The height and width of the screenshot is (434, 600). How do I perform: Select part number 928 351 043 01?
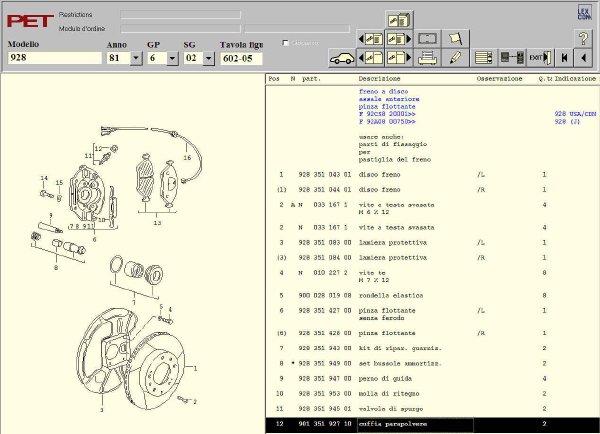(324, 175)
